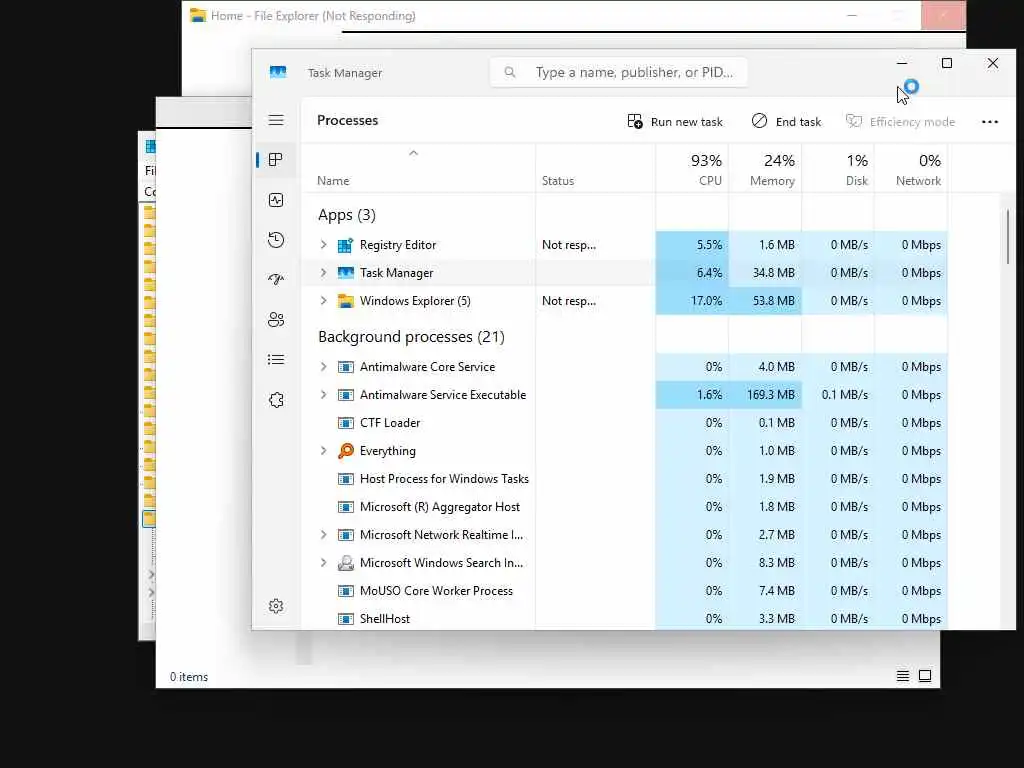Viewport: 1024px width, 768px height.
Task: Expand Microsoft Windows Search Indexer row
Action: [x=323, y=563]
